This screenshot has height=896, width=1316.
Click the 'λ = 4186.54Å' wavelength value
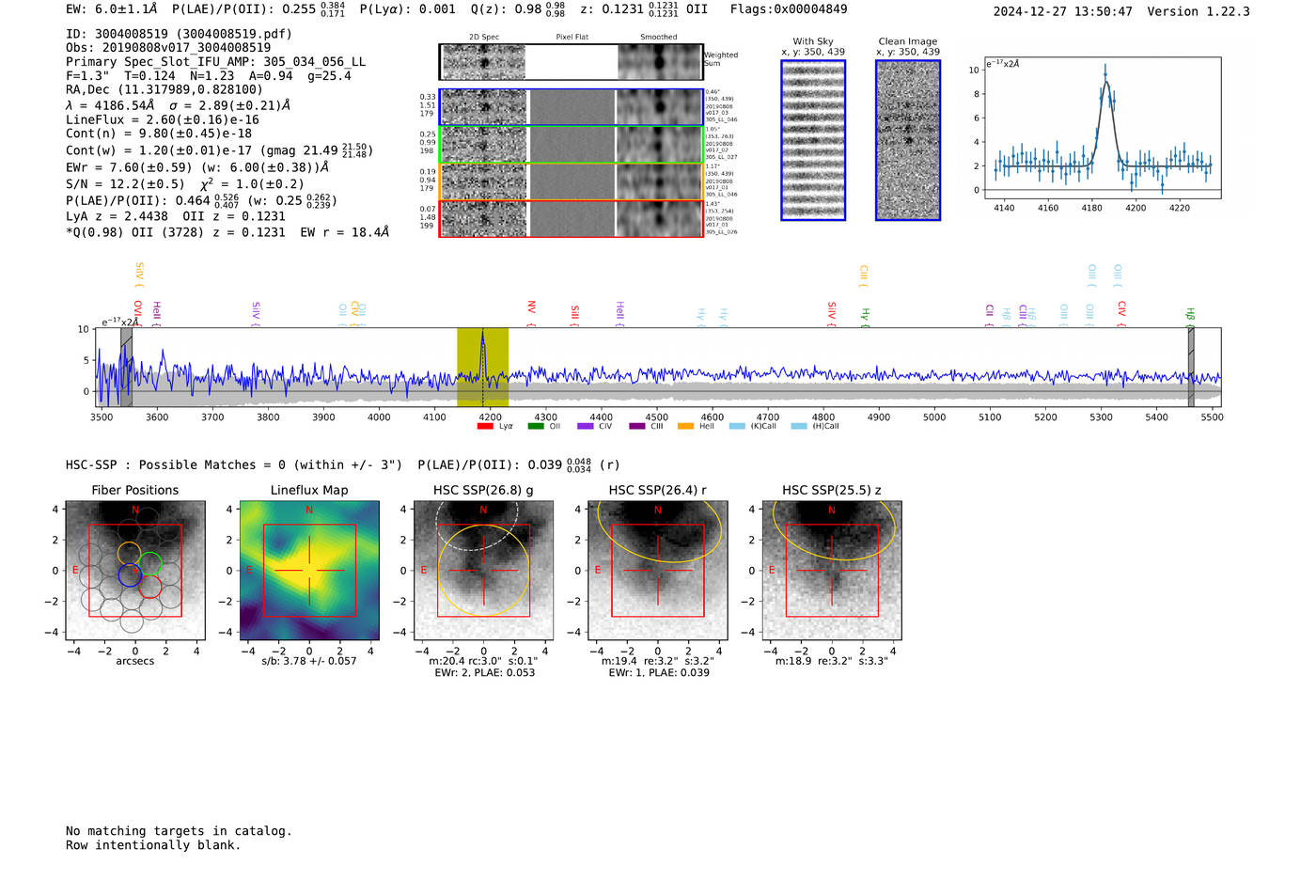(110, 106)
